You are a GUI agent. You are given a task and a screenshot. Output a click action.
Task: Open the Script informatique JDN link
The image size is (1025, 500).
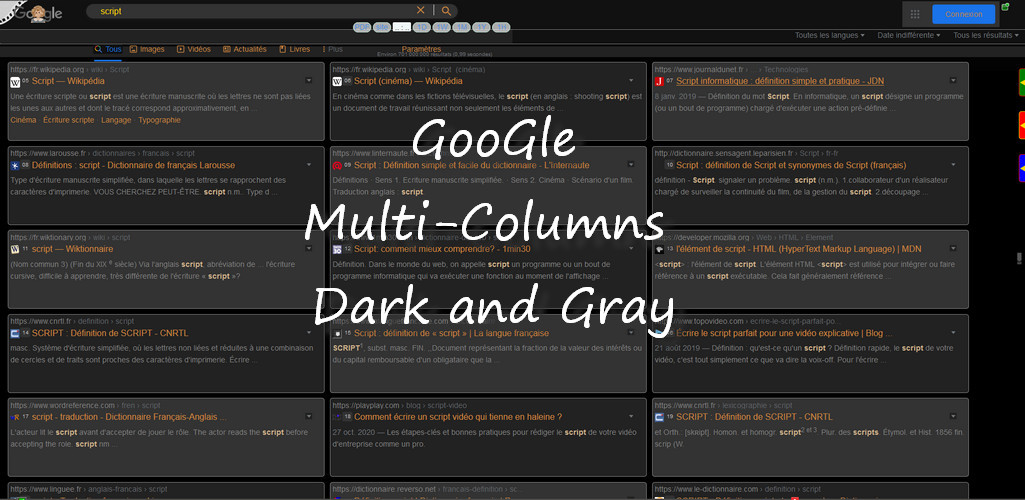780,81
